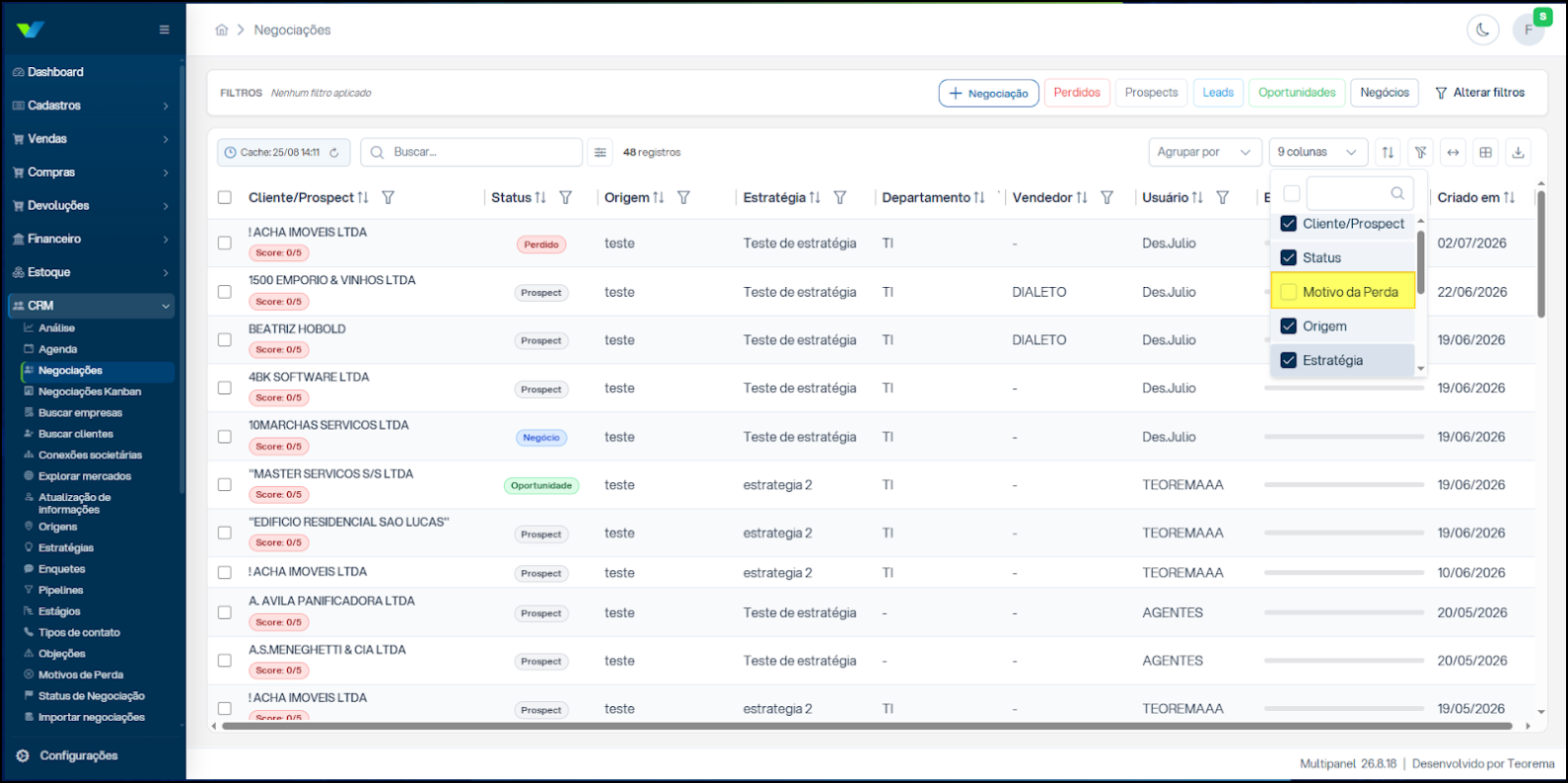
Task: Go to home via breadcrumb house icon
Action: pyautogui.click(x=222, y=30)
